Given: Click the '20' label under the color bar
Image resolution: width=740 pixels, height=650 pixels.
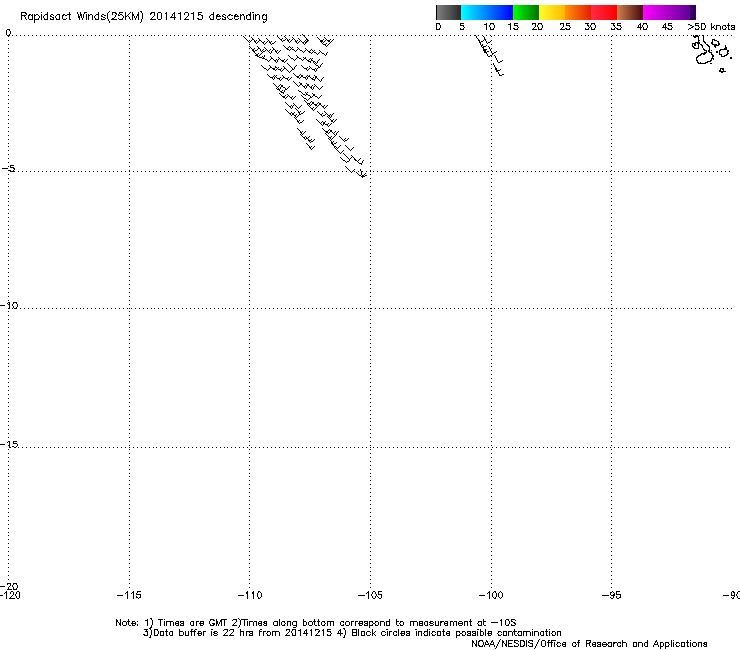Looking at the screenshot, I should pyautogui.click(x=537, y=27).
